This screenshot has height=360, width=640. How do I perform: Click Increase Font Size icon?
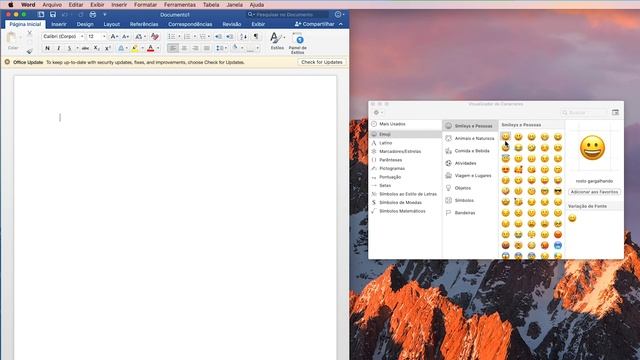coord(114,36)
